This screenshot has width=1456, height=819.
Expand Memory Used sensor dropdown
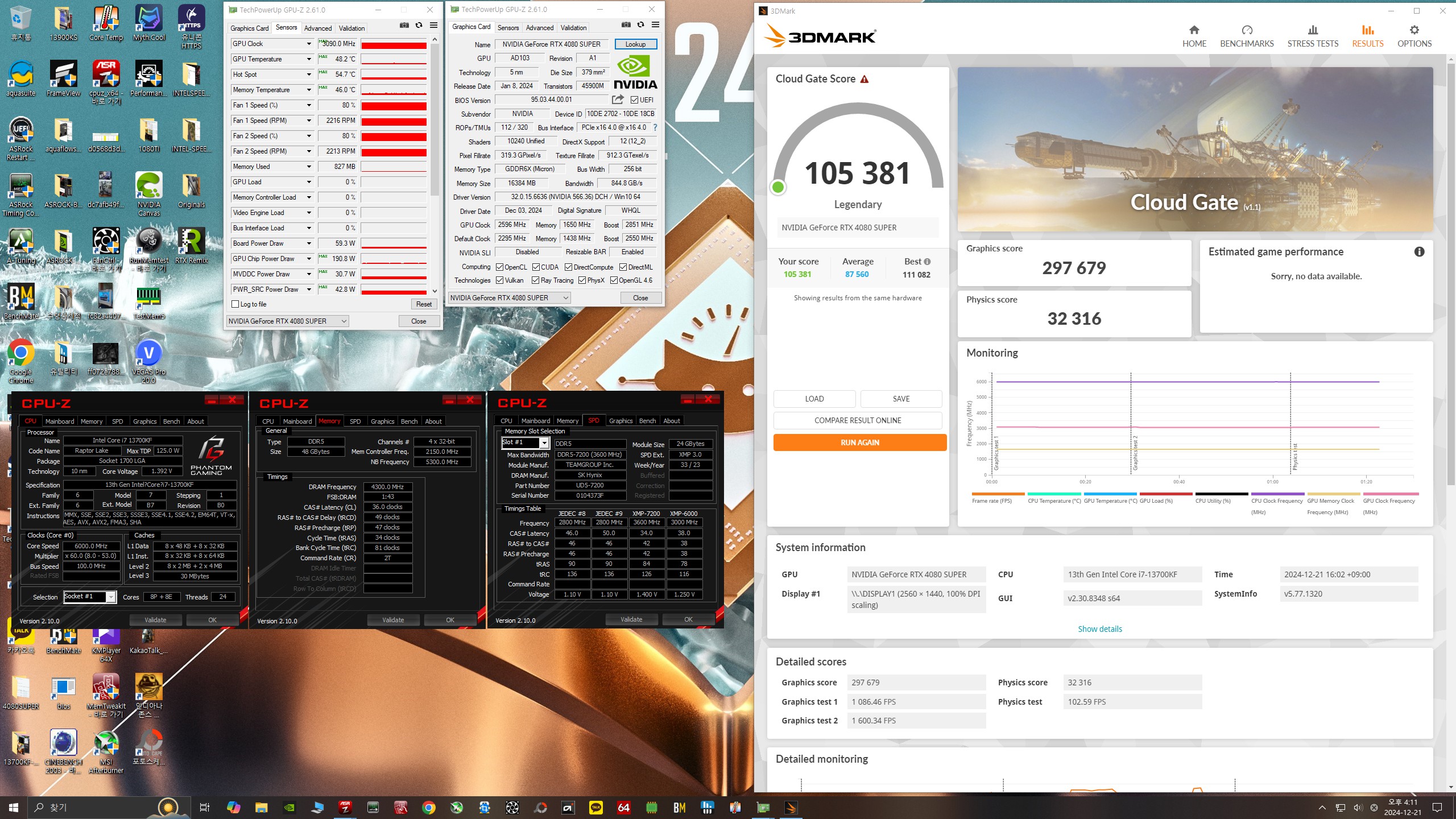pos(309,167)
